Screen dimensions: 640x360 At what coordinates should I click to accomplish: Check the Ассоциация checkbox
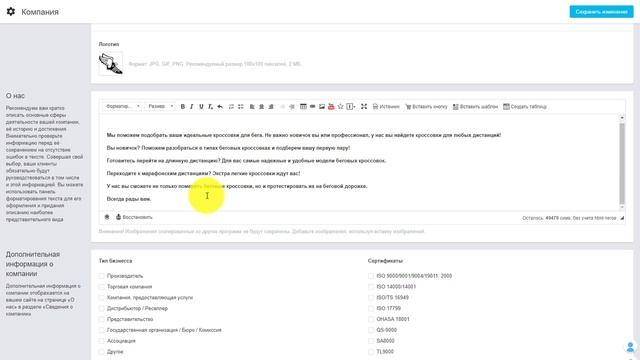(x=102, y=341)
